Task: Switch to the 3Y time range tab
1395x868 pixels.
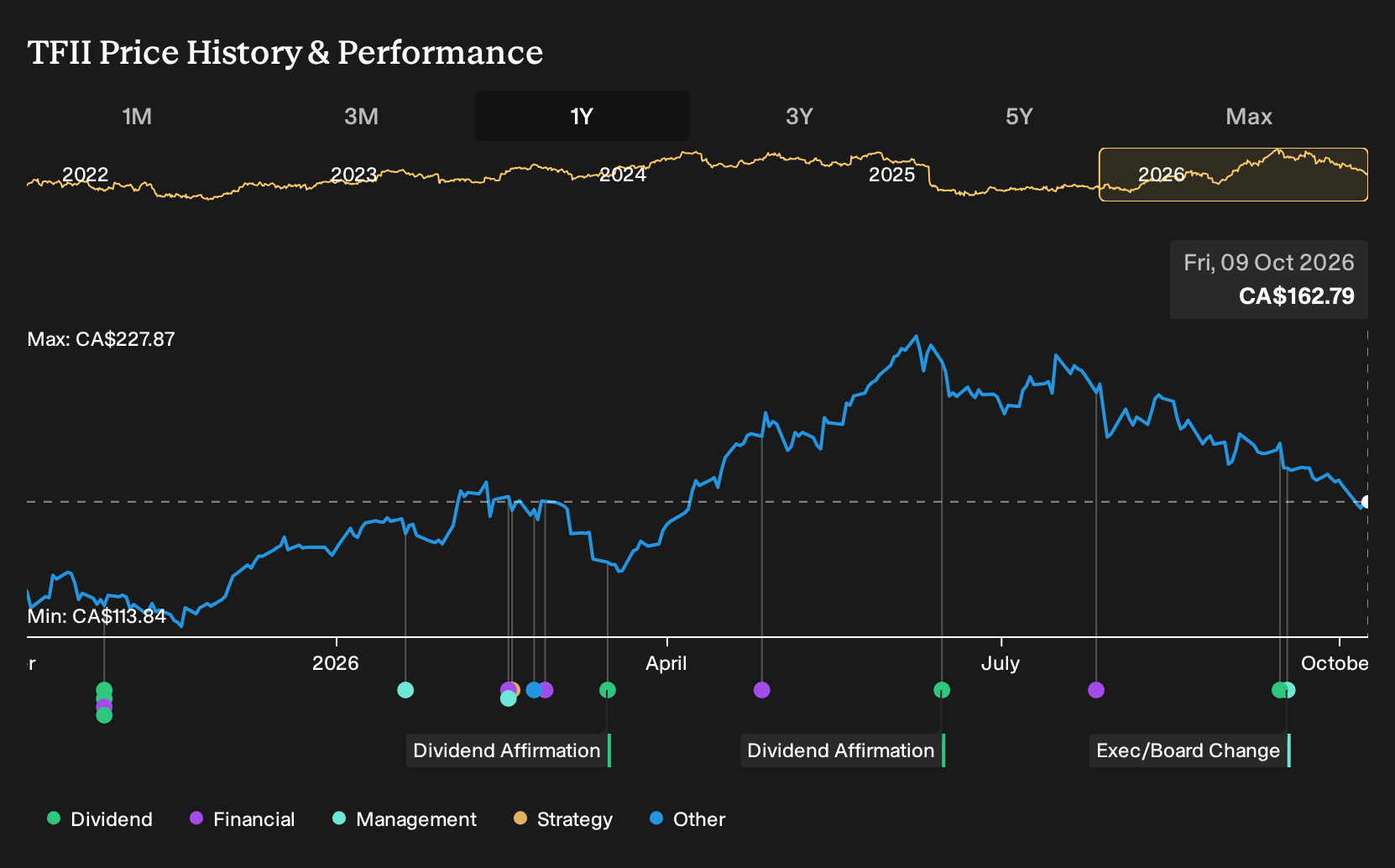Action: tap(799, 116)
